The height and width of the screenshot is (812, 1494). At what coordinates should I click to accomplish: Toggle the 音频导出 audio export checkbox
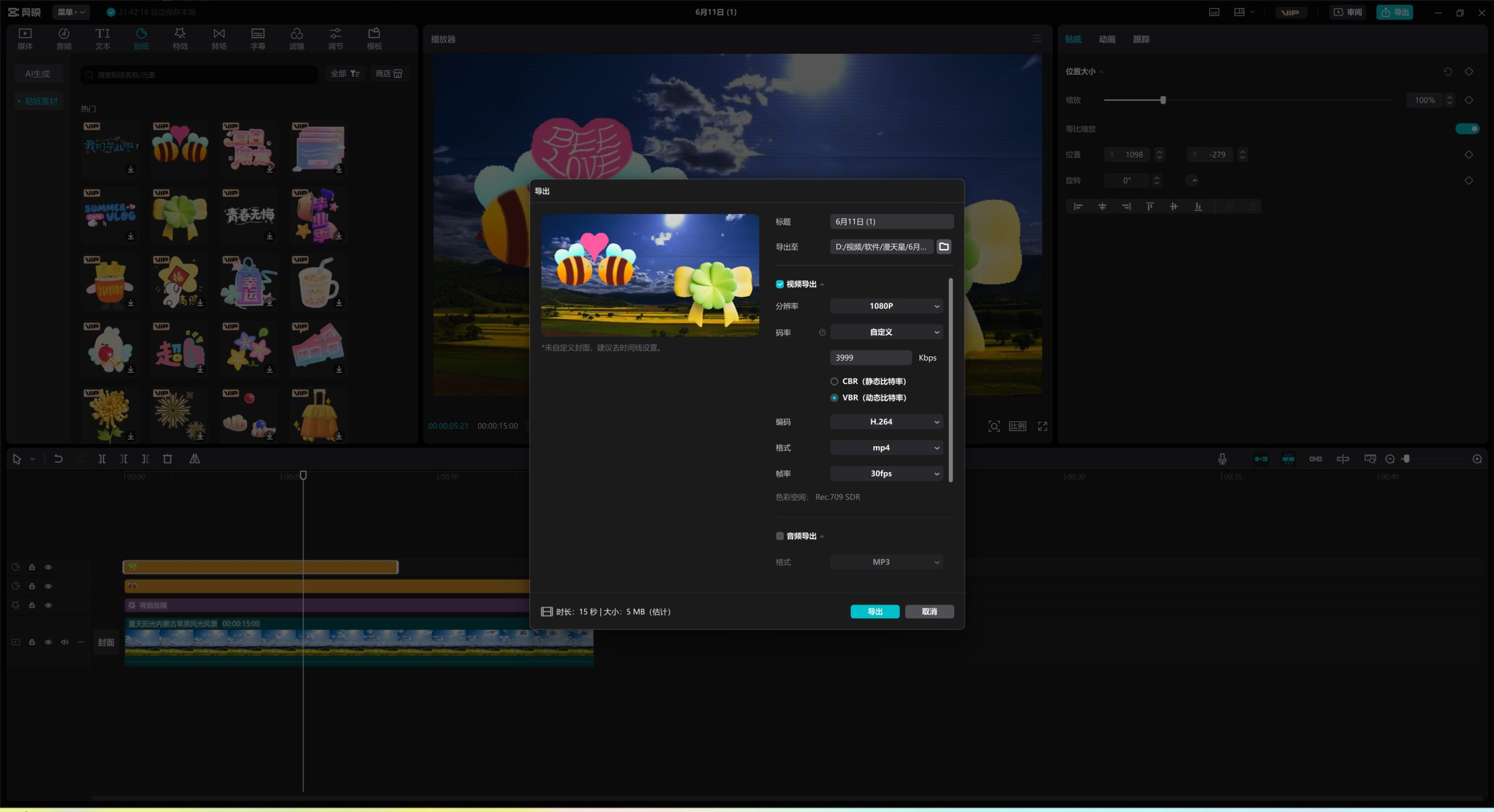(x=780, y=536)
